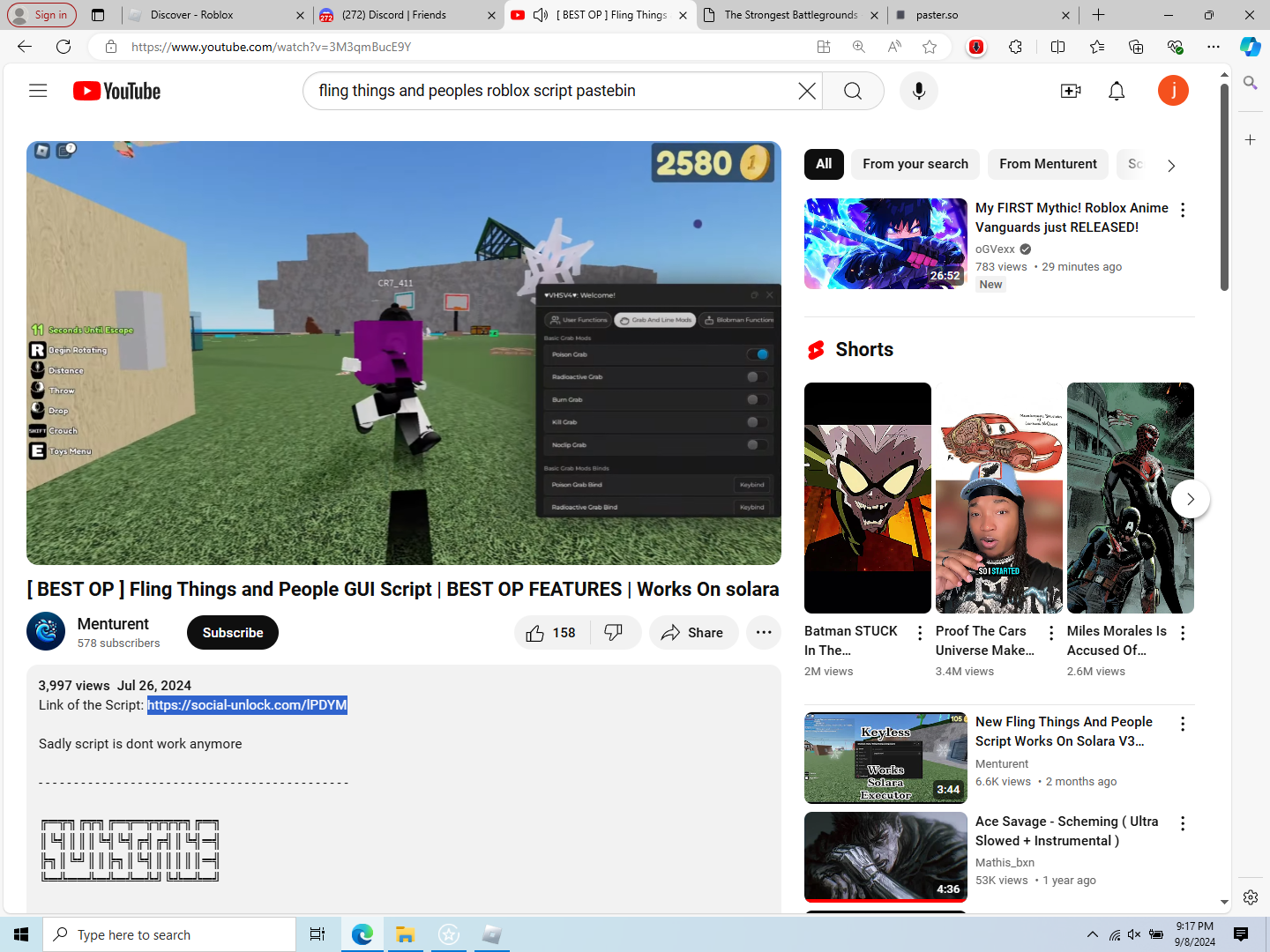Clear the search box with the X icon
Image resolution: width=1270 pixels, height=952 pixels.
pyautogui.click(x=807, y=91)
